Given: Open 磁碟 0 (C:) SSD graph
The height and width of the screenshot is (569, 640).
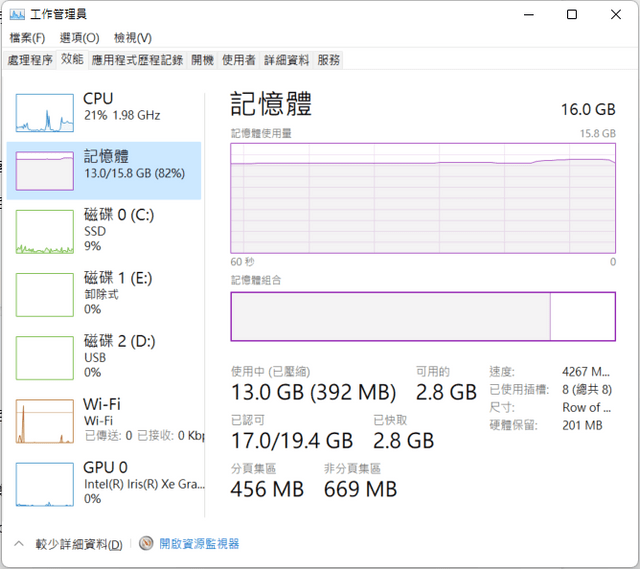Looking at the screenshot, I should tap(44, 231).
